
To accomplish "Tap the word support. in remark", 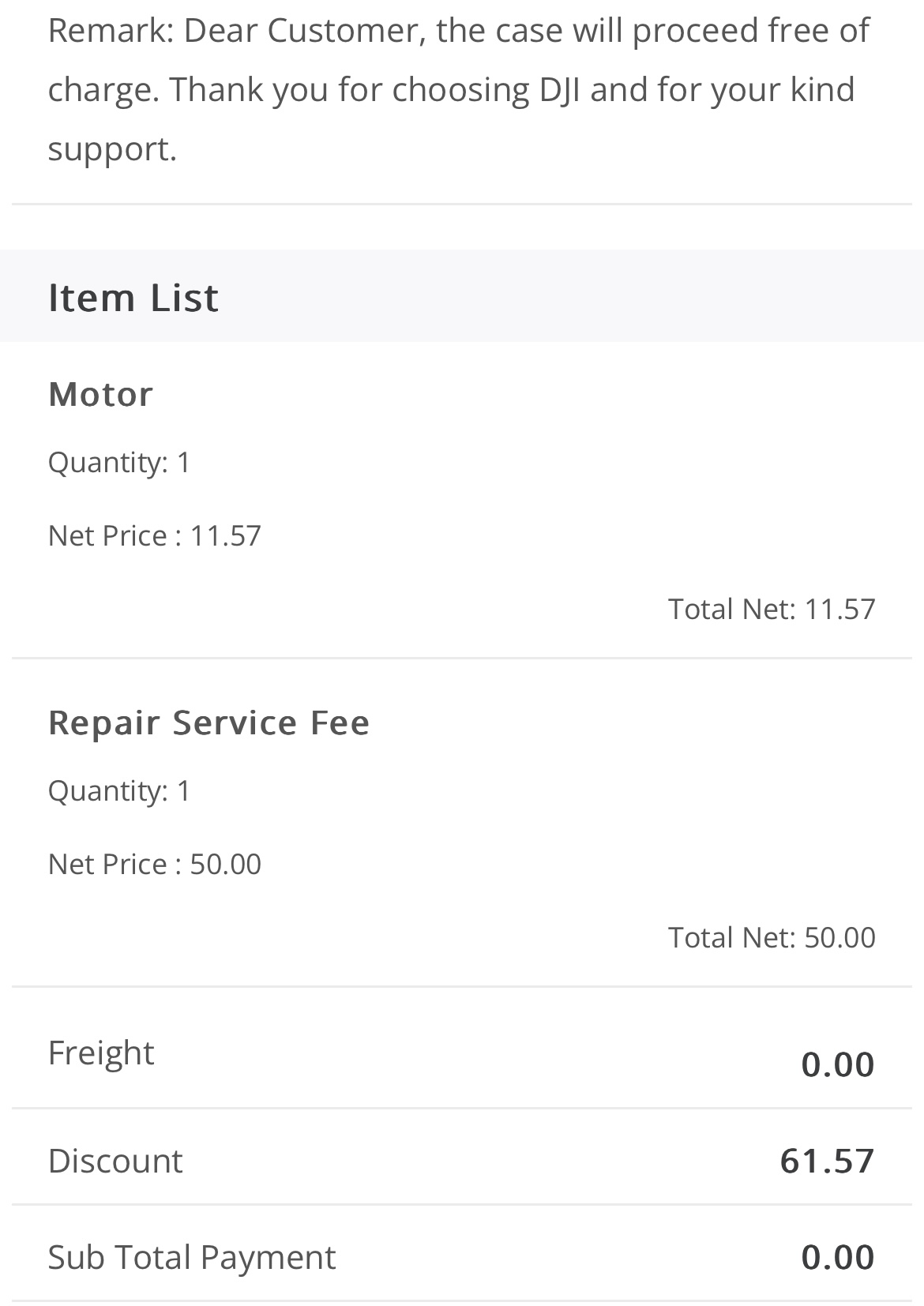I will tap(112, 150).
